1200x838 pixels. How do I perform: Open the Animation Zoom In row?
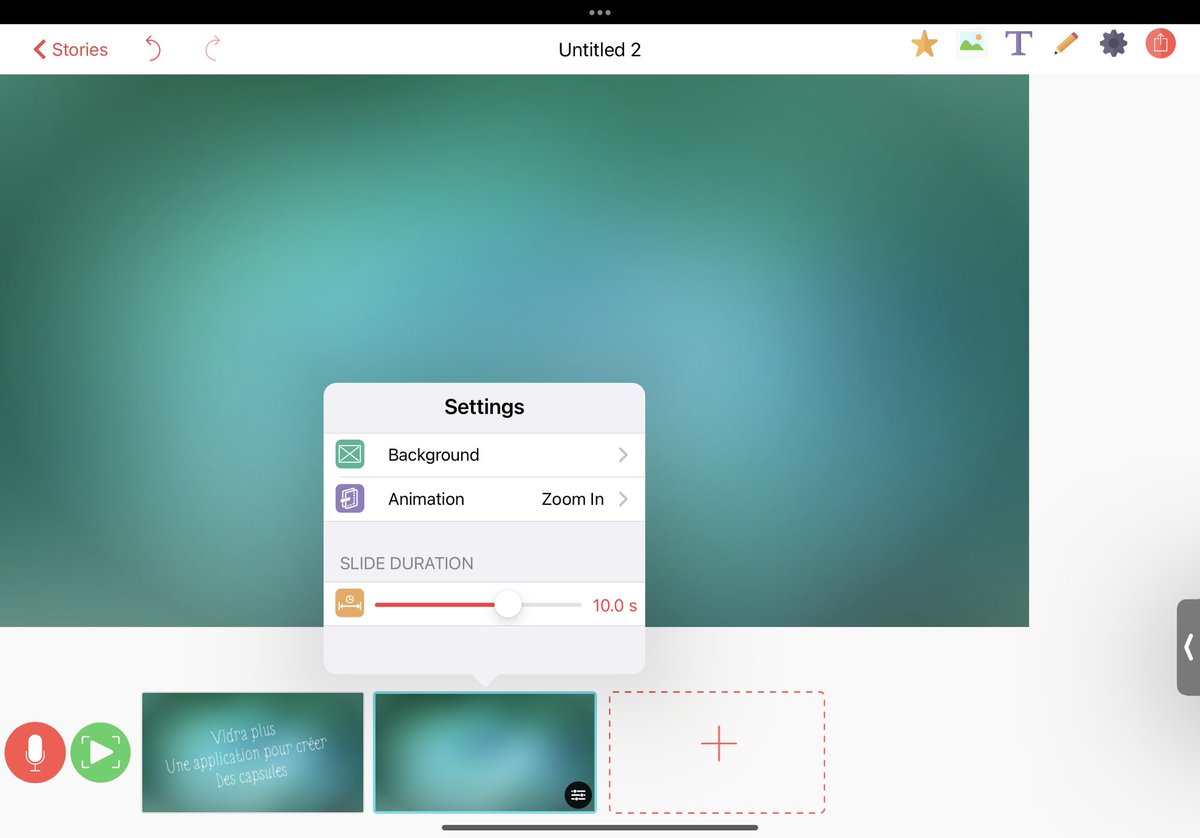click(x=484, y=499)
